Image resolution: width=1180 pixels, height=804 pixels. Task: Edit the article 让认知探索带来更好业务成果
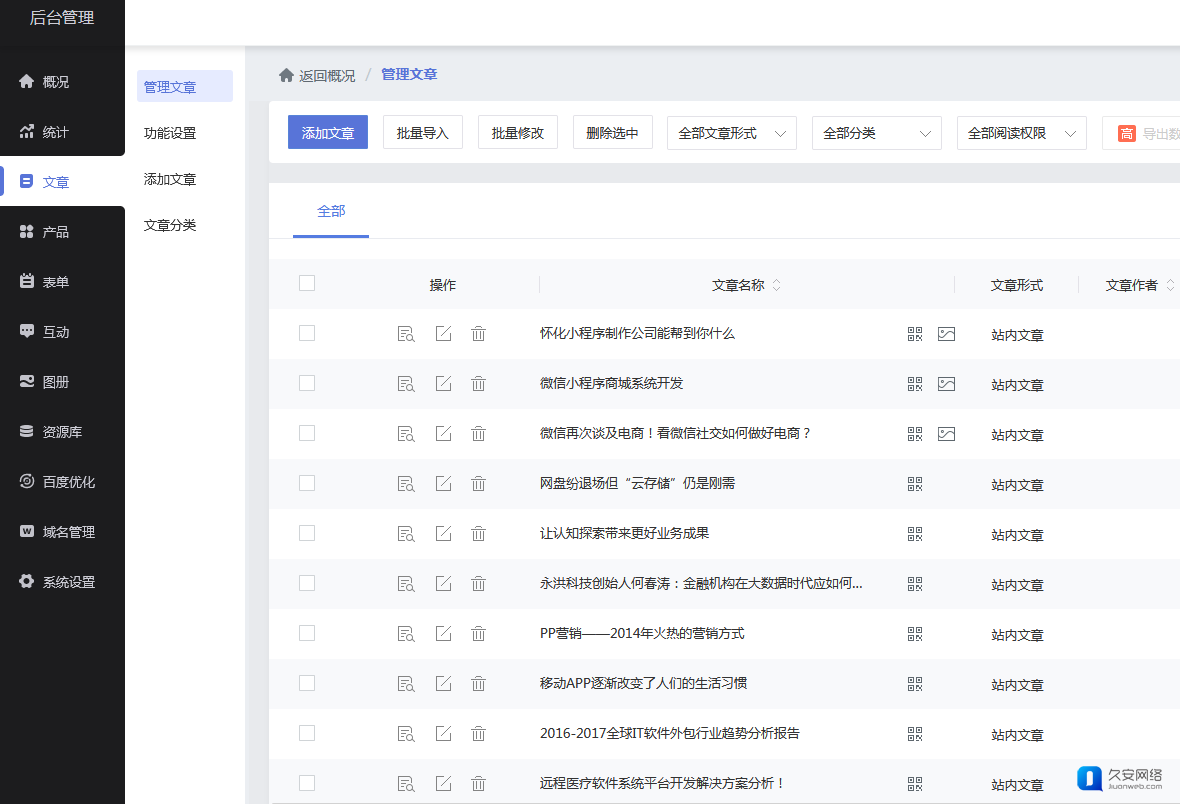point(443,534)
